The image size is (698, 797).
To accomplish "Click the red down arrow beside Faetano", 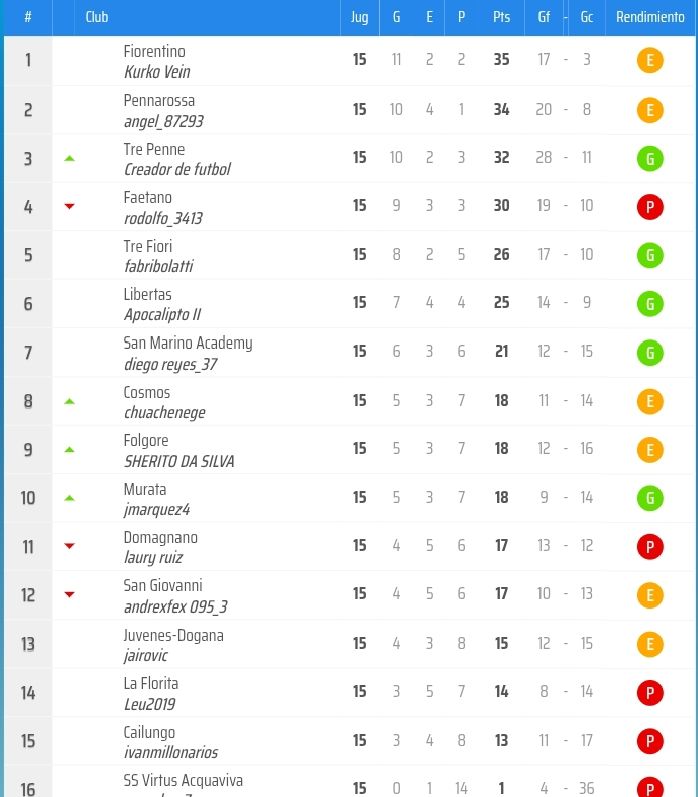I will click(x=70, y=206).
